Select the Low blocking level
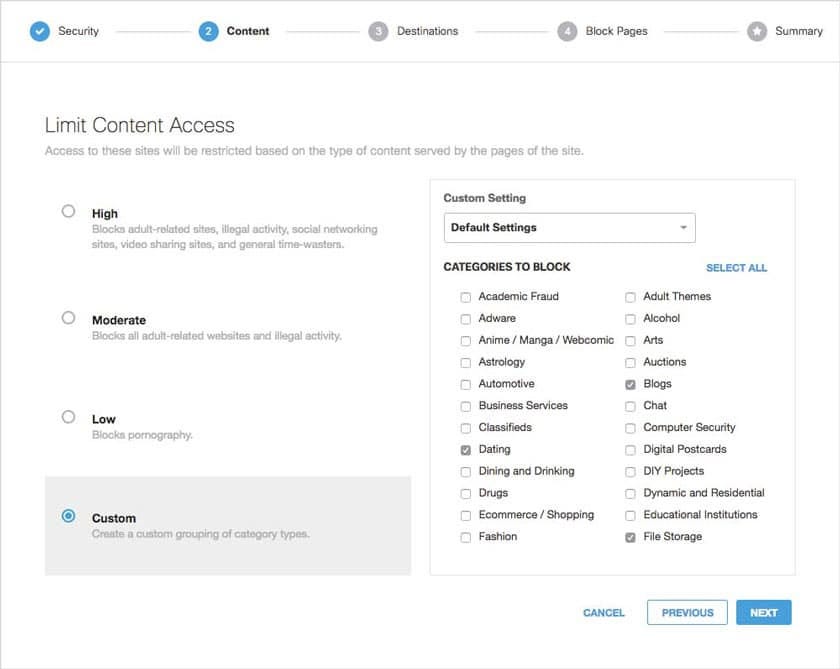Viewport: 840px width, 669px height. point(68,417)
